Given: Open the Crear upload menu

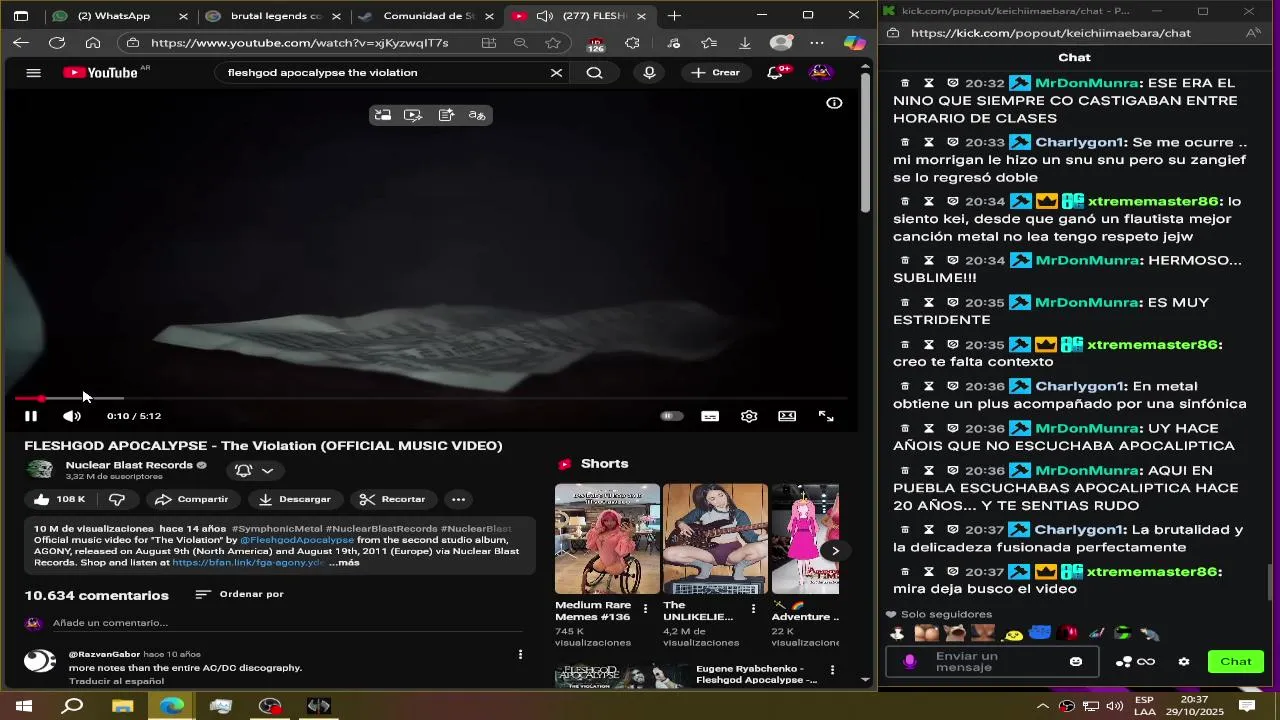Looking at the screenshot, I should 716,72.
